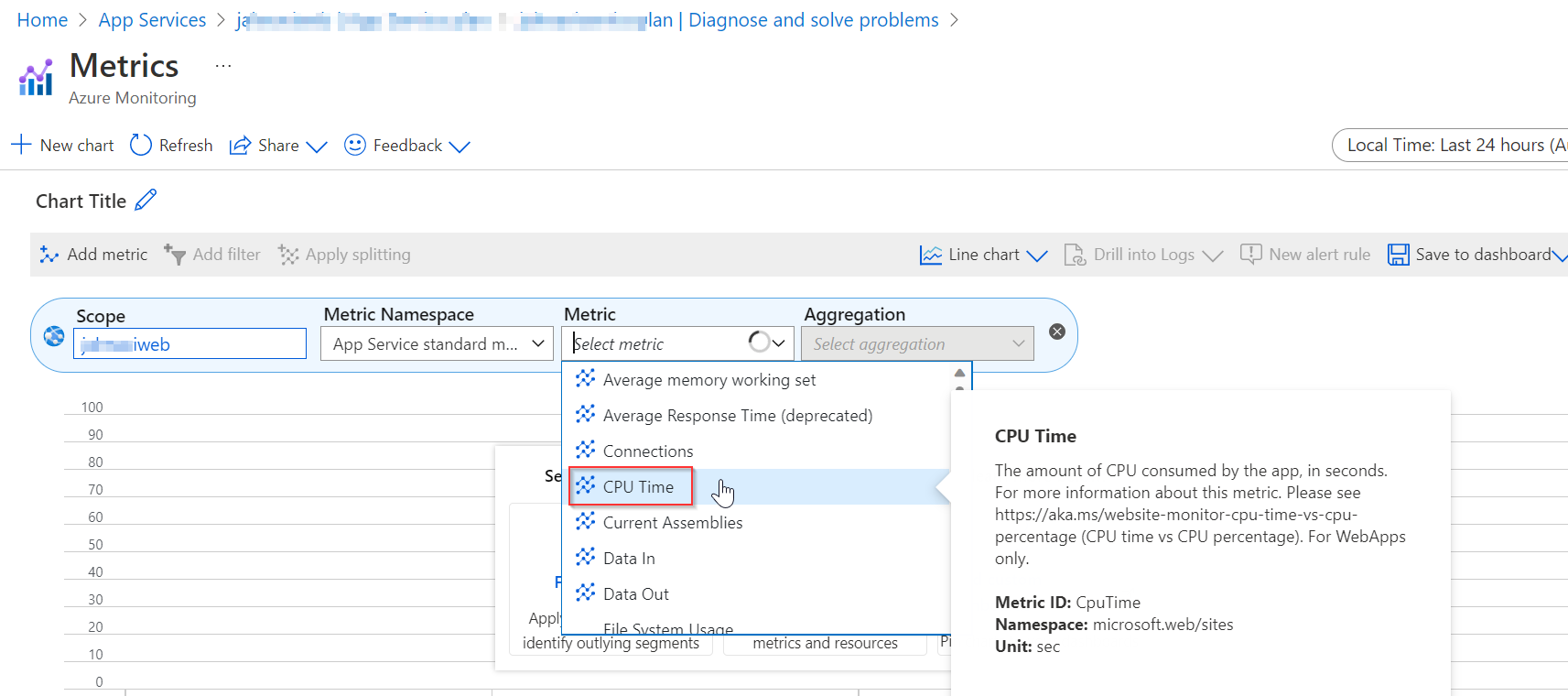Toggle the Select metric dropdown chevron
The image size is (1568, 696).
point(779,343)
